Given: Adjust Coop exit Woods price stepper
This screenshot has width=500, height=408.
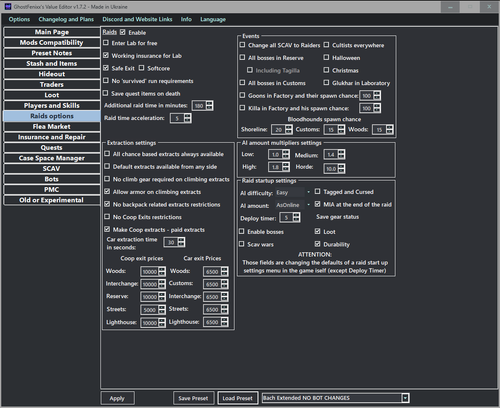Looking at the screenshot, I should coord(162,271).
